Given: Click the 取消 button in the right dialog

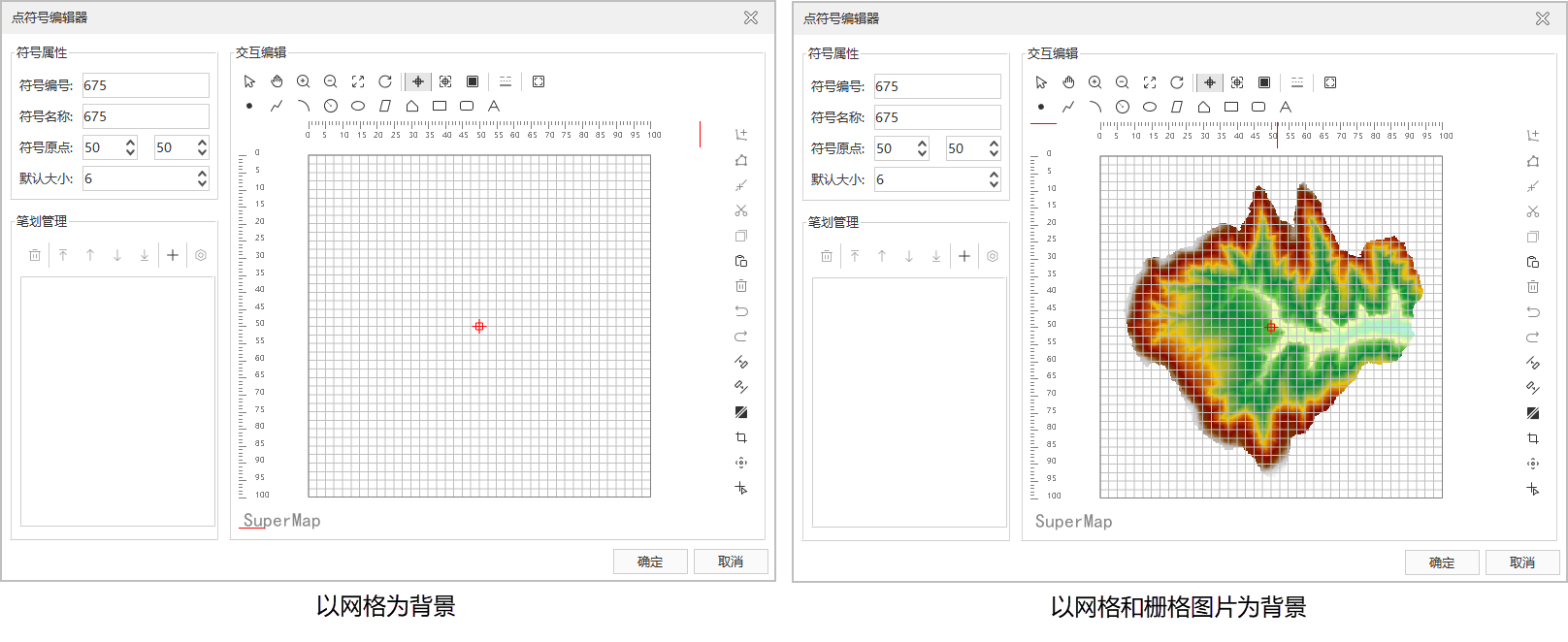Looking at the screenshot, I should (x=1521, y=562).
